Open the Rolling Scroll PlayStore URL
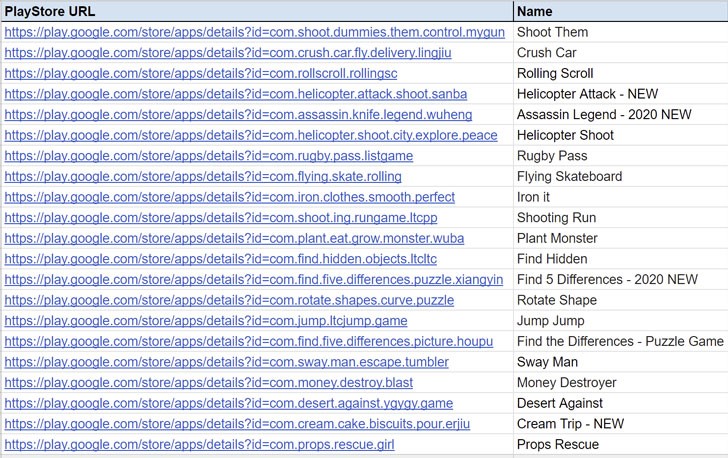The width and height of the screenshot is (728, 458). (x=201, y=73)
